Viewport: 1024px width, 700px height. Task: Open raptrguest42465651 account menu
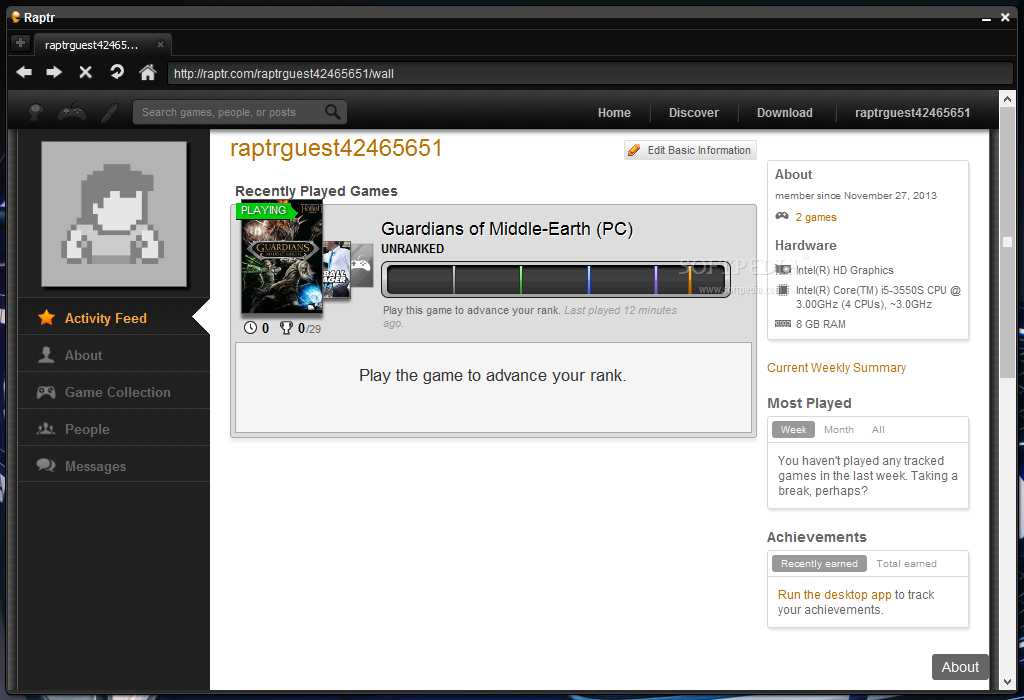912,113
